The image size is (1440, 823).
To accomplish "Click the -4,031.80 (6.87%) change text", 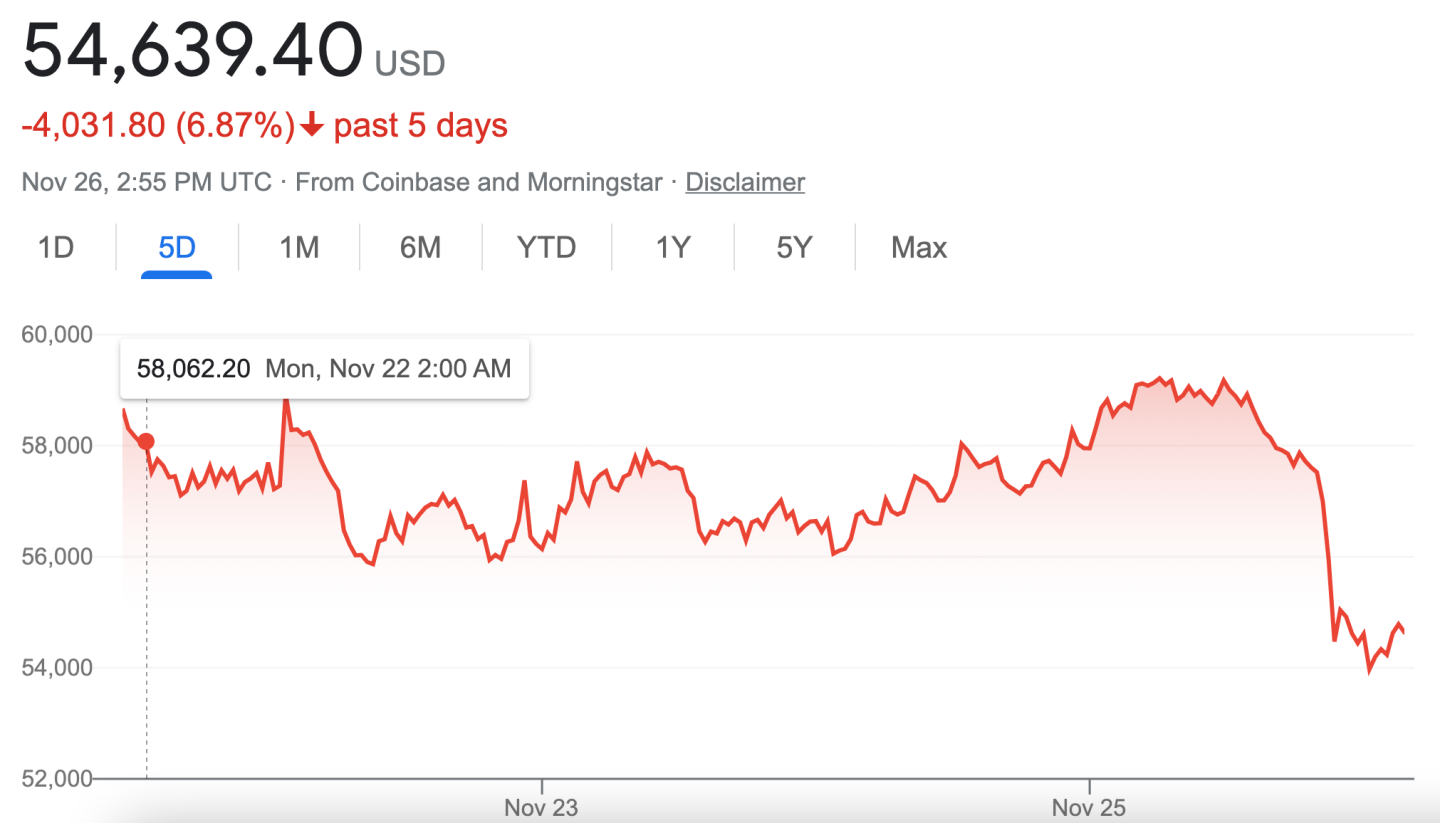I will 158,126.
